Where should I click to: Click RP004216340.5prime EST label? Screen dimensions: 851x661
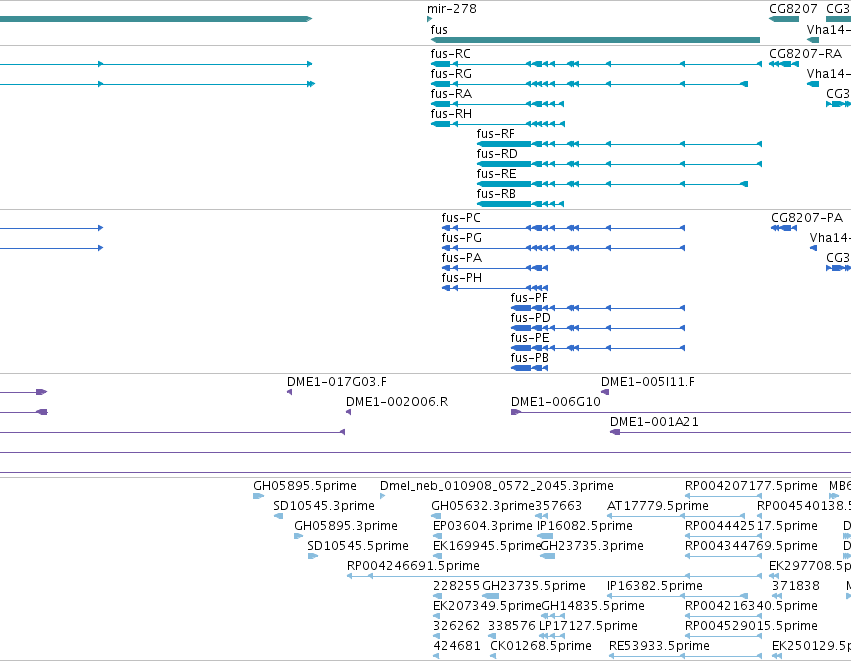pos(751,606)
